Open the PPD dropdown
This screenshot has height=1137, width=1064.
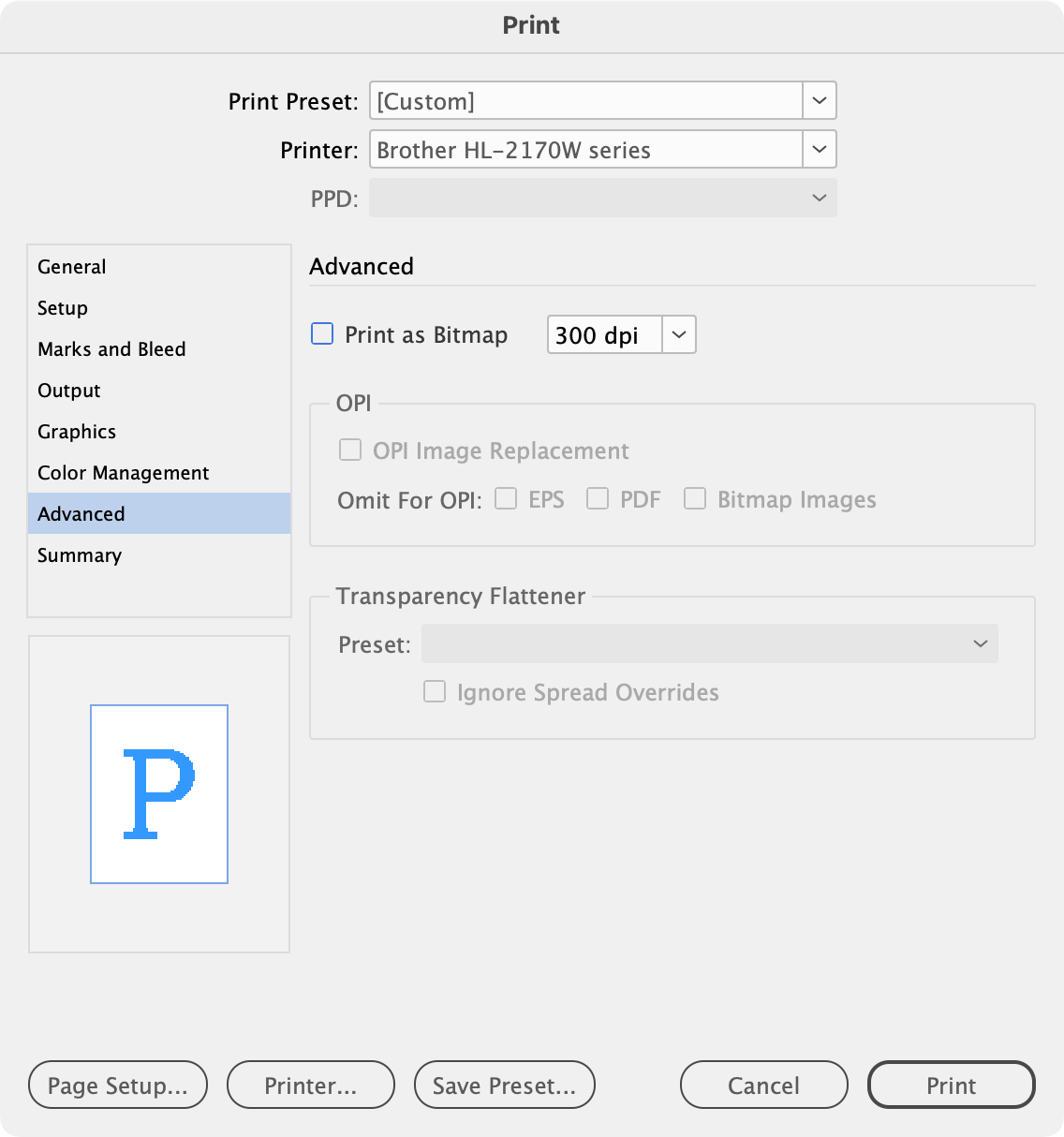coord(819,198)
